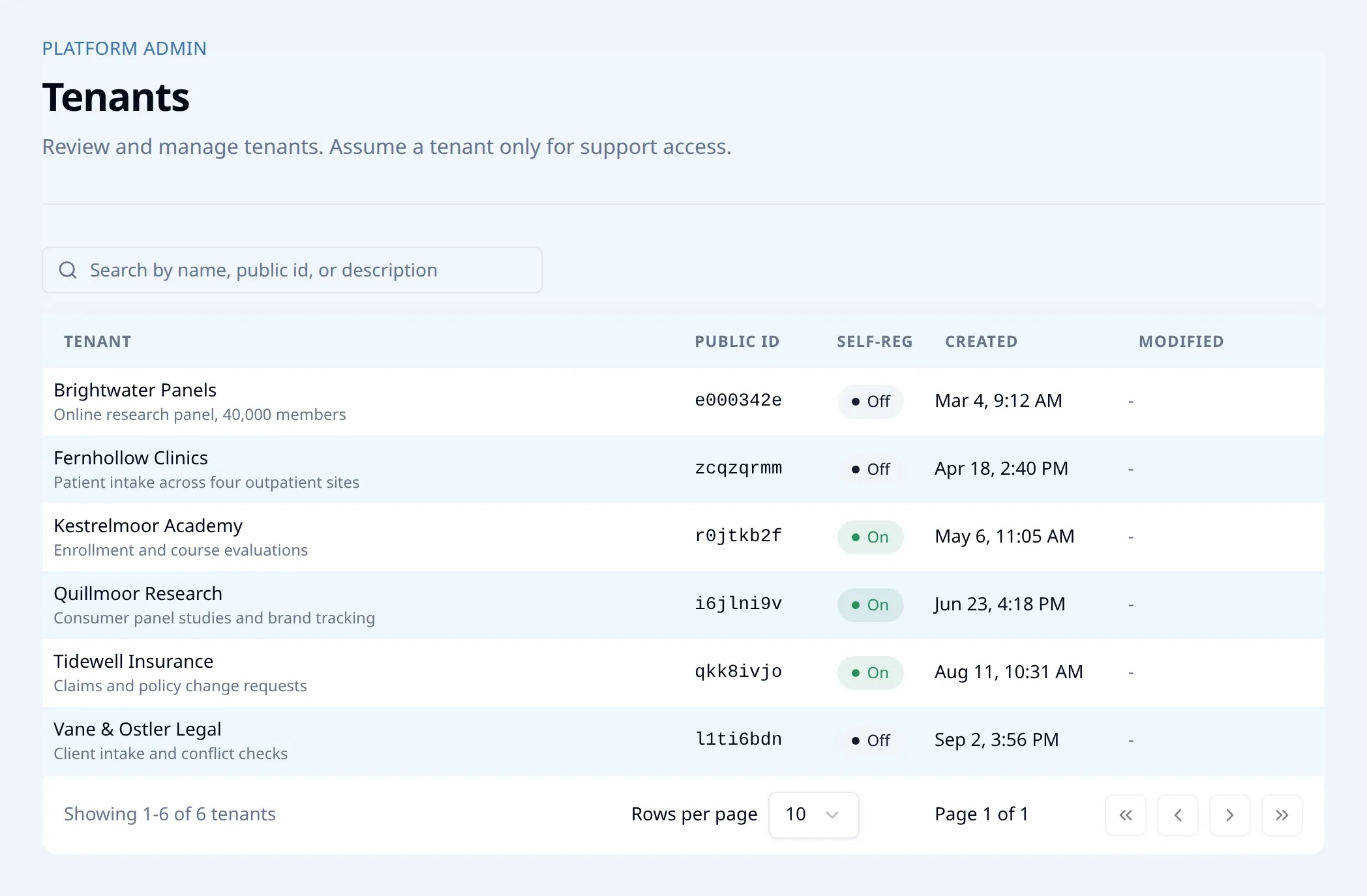Image resolution: width=1367 pixels, height=896 pixels.
Task: Sort by the Public ID column header
Action: click(x=737, y=342)
